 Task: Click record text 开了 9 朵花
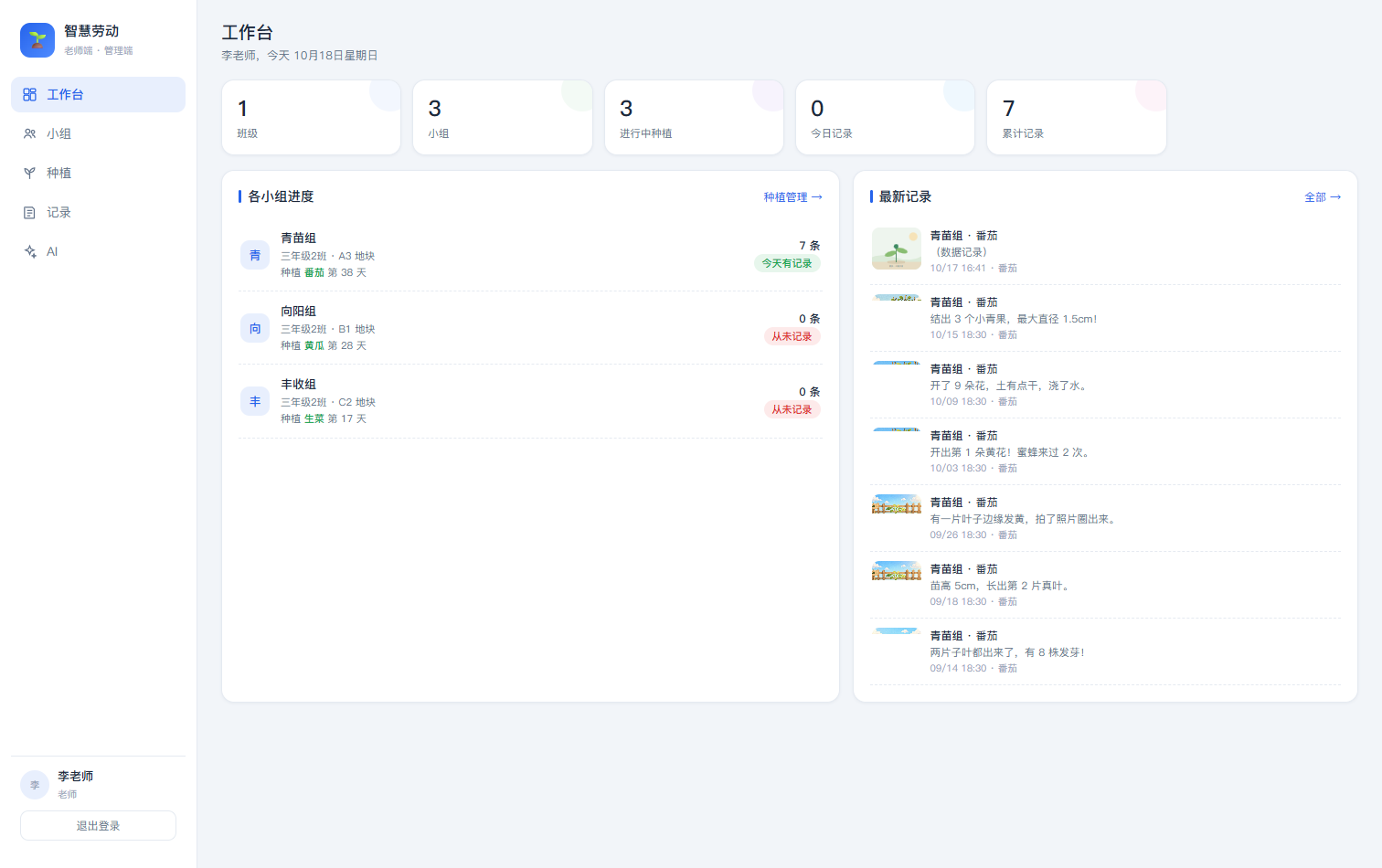1010,386
